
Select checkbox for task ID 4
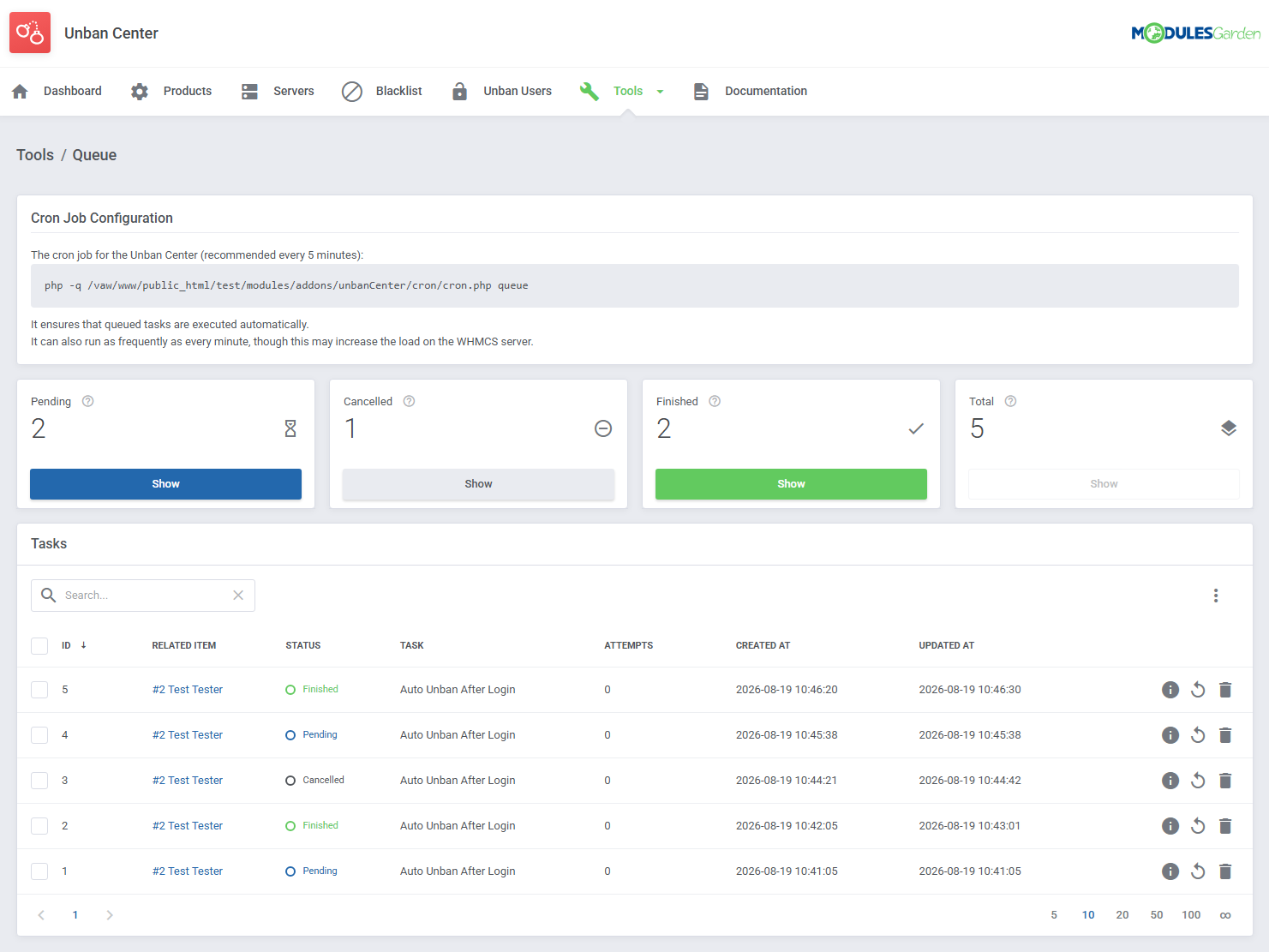39,735
